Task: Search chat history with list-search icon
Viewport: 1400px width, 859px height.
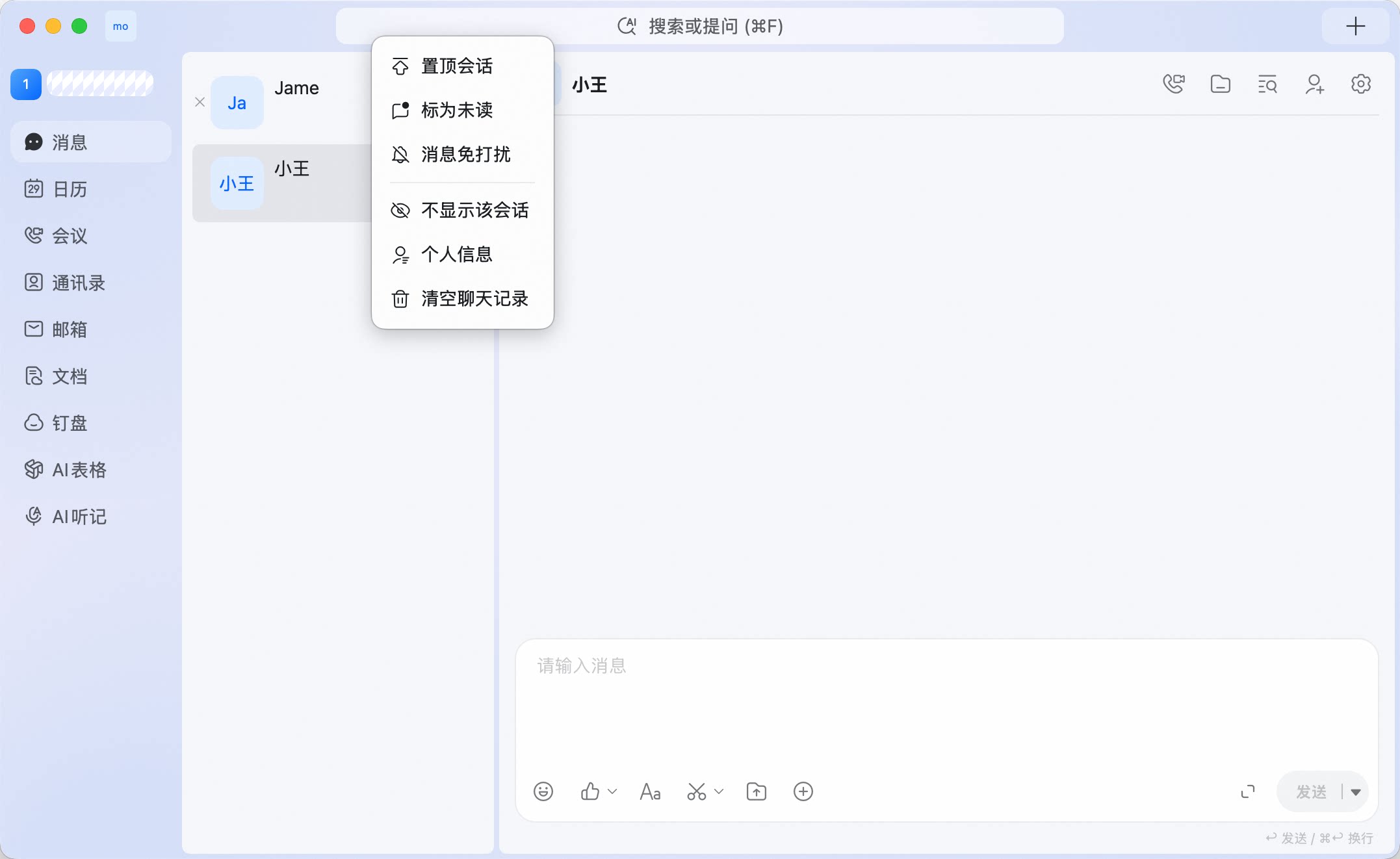Action: (1267, 84)
